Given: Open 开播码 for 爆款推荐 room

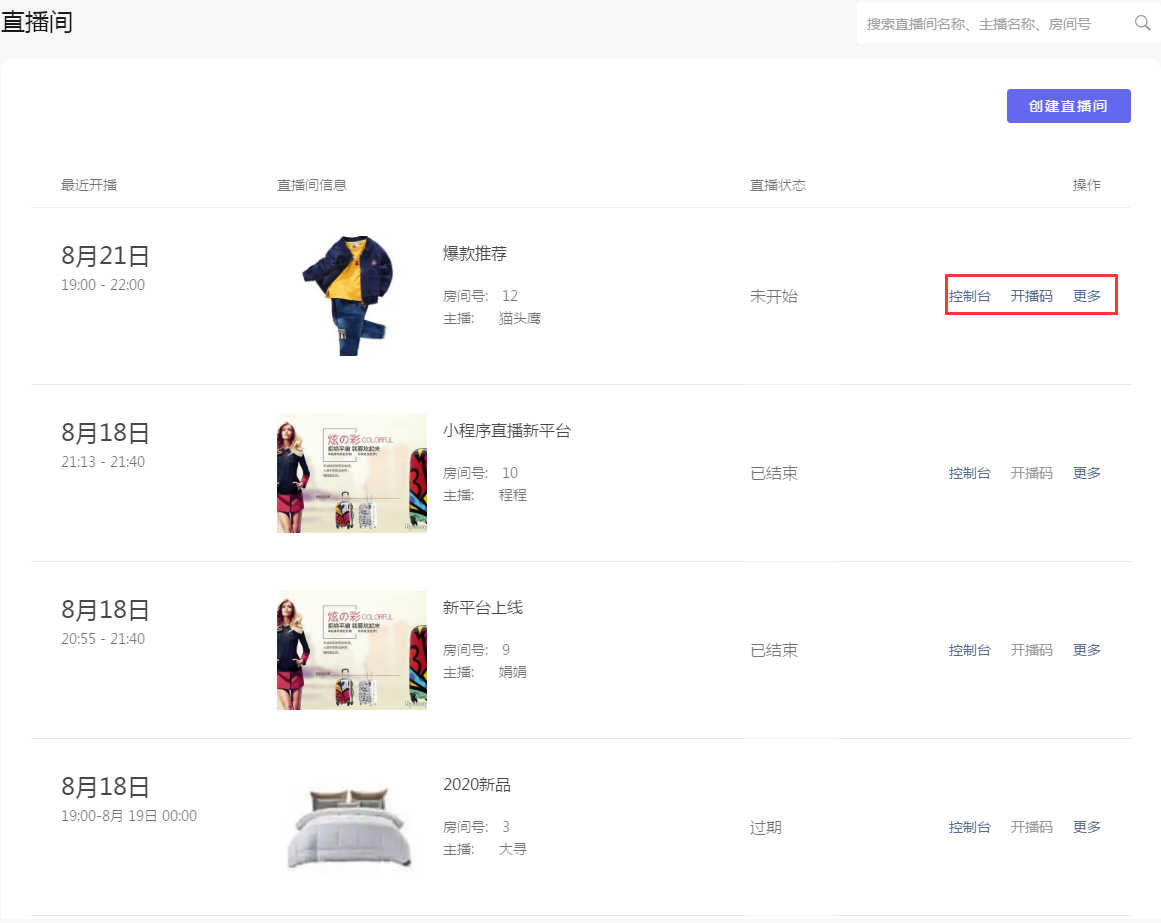Looking at the screenshot, I should (1031, 296).
